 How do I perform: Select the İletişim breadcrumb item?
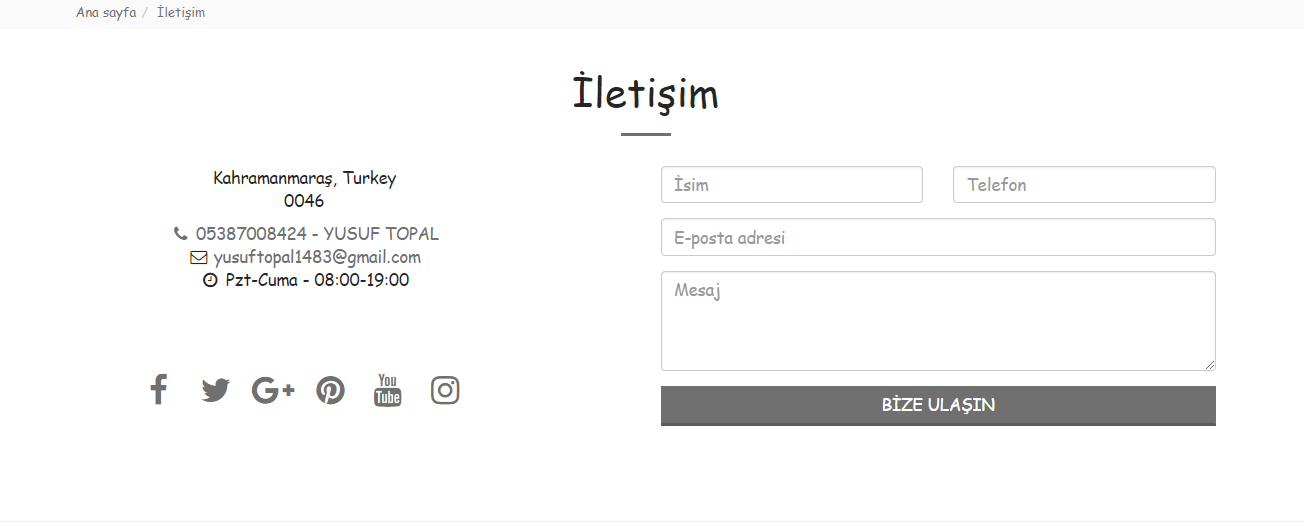pos(181,13)
